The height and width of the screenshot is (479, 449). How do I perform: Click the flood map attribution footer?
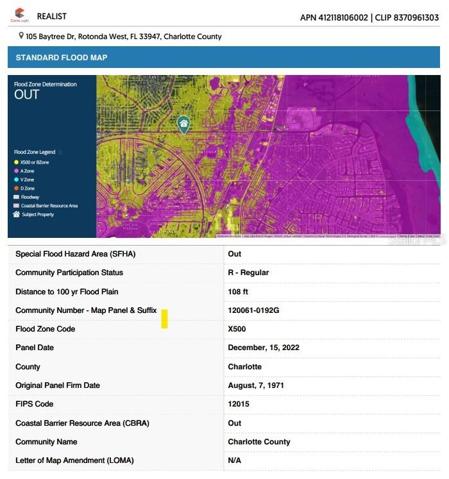point(328,236)
